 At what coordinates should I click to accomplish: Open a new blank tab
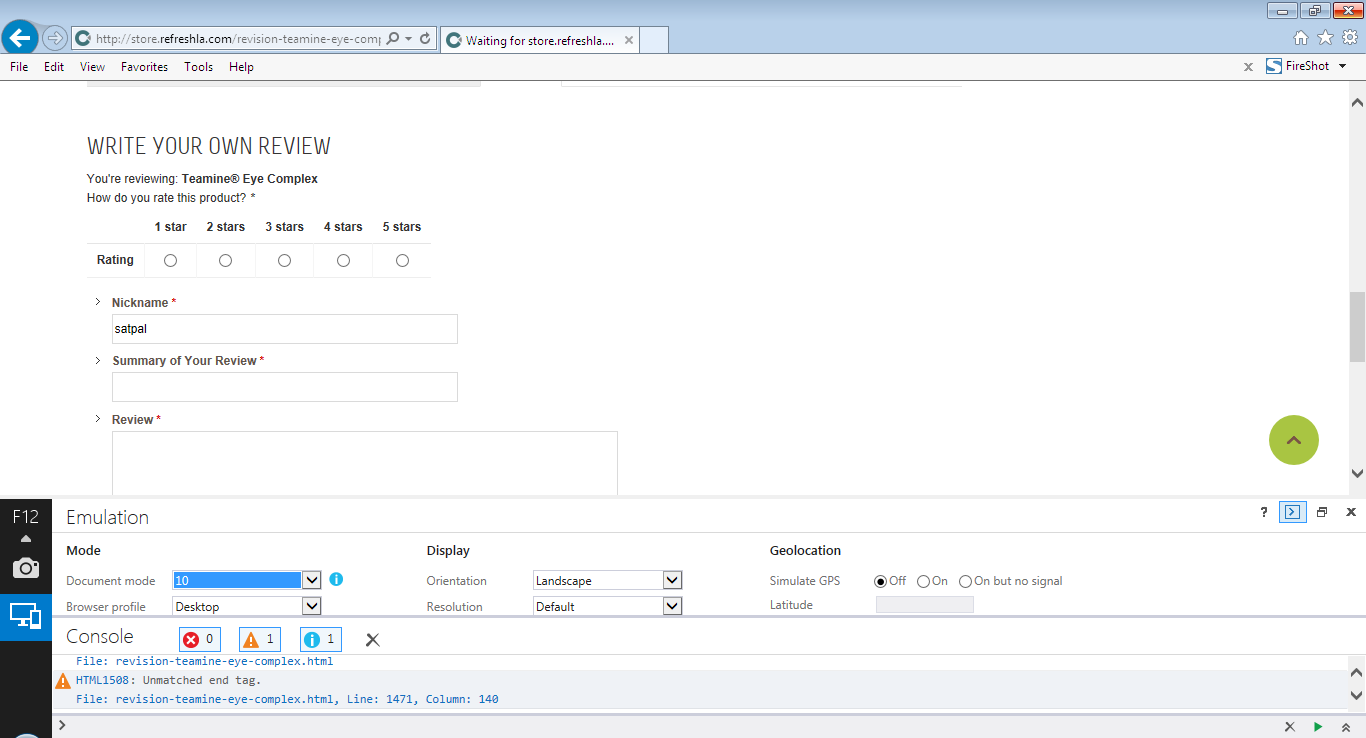coord(653,40)
